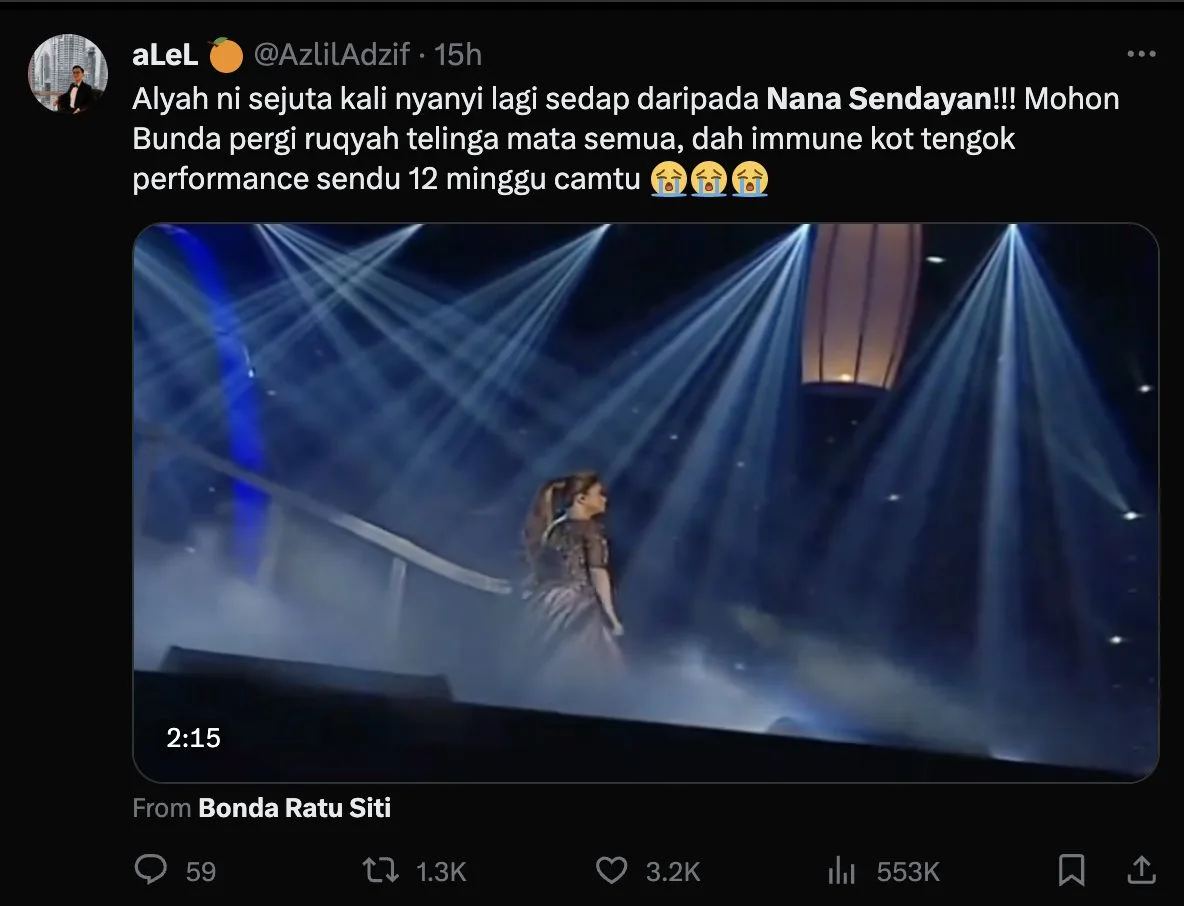Open the aLeL profile avatar
The image size is (1184, 906).
click(68, 73)
